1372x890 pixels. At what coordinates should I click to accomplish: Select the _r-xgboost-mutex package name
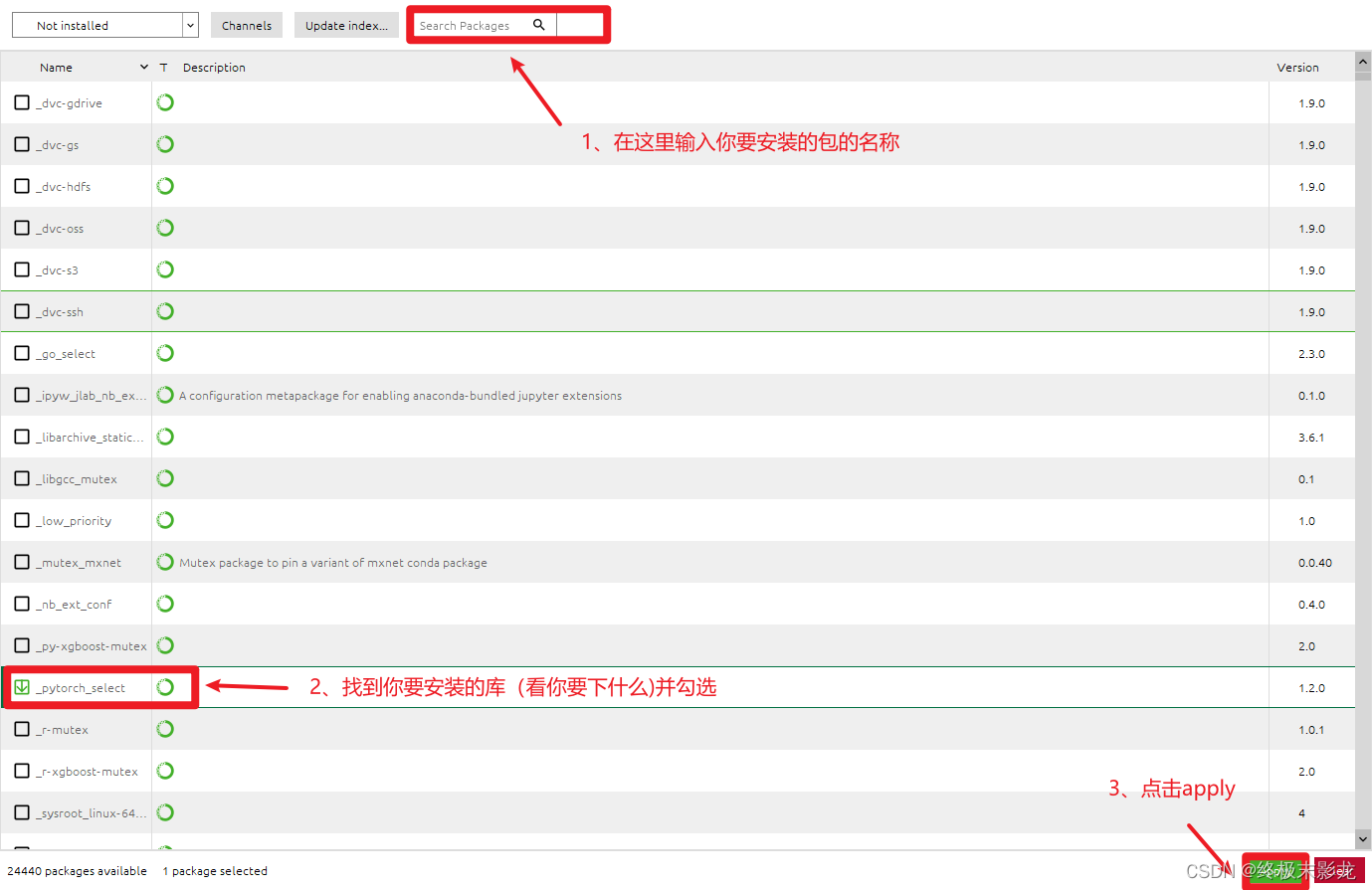(88, 772)
